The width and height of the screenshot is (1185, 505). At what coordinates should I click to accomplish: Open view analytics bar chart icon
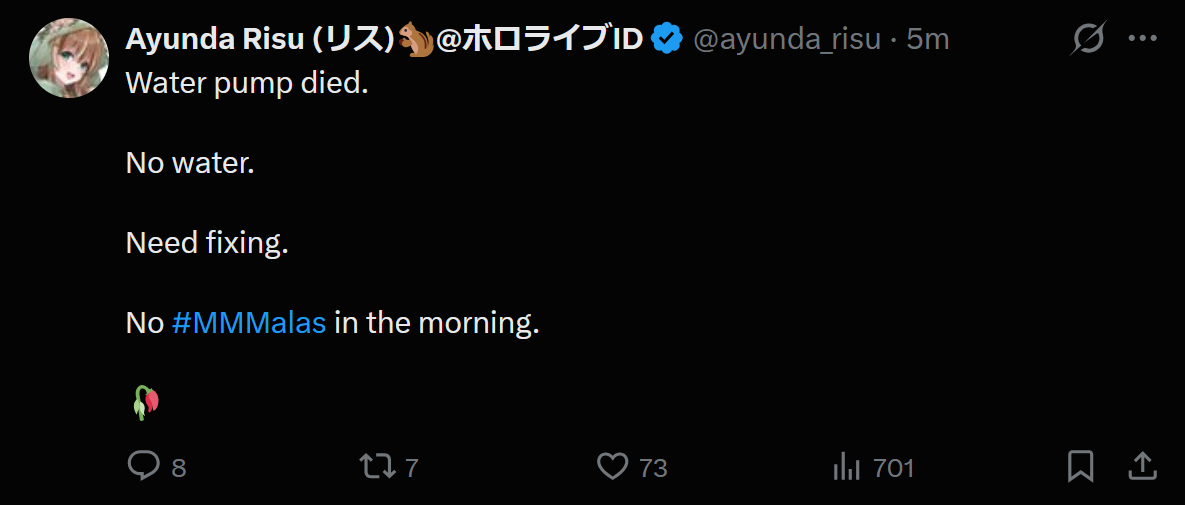[x=848, y=467]
